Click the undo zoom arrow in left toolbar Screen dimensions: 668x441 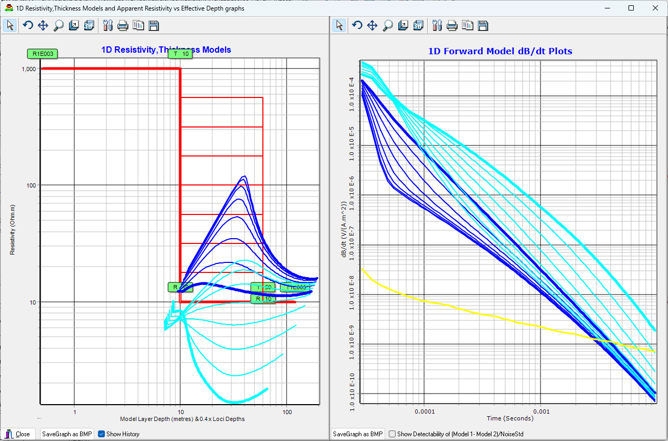tap(28, 26)
